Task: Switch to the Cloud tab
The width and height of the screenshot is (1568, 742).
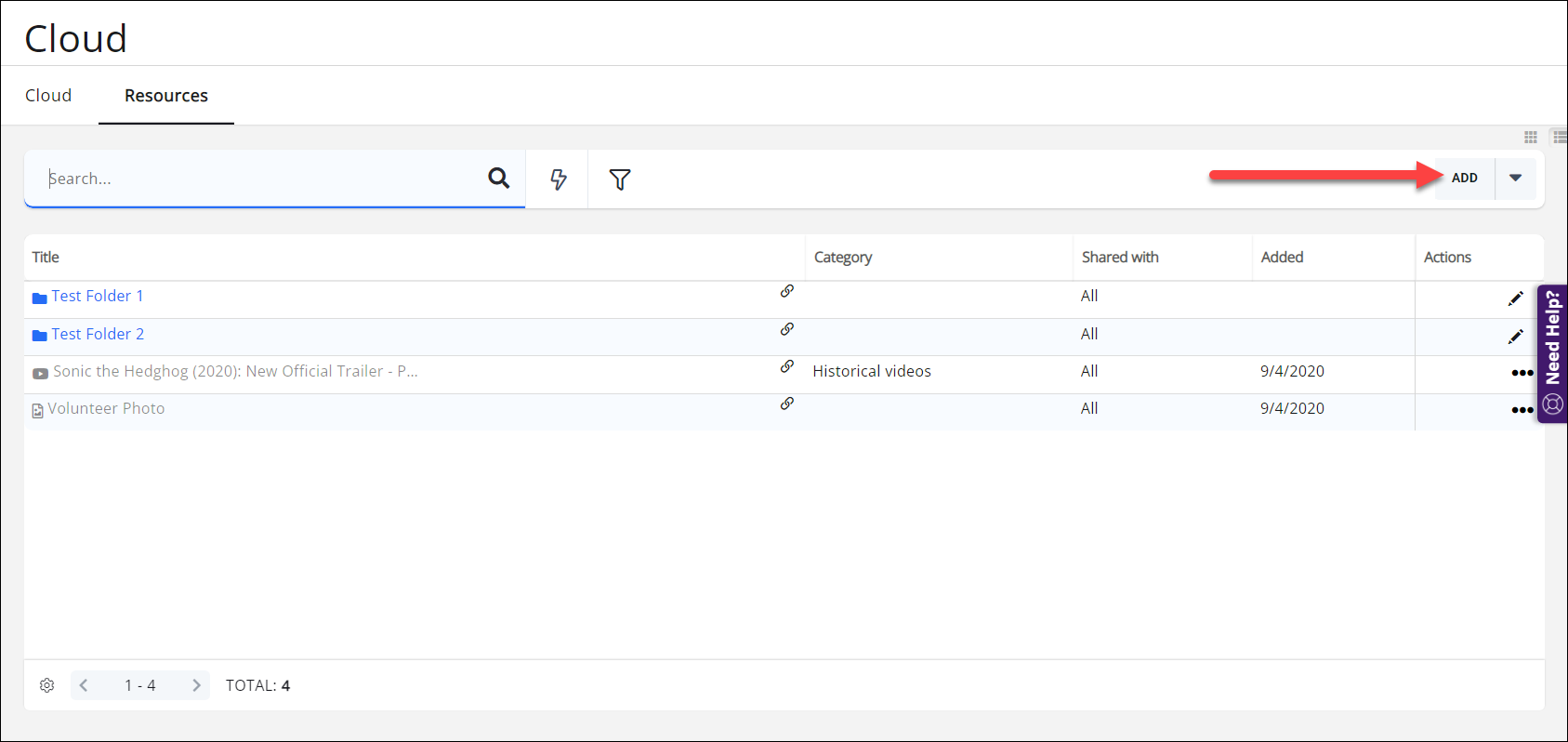Action: [48, 96]
